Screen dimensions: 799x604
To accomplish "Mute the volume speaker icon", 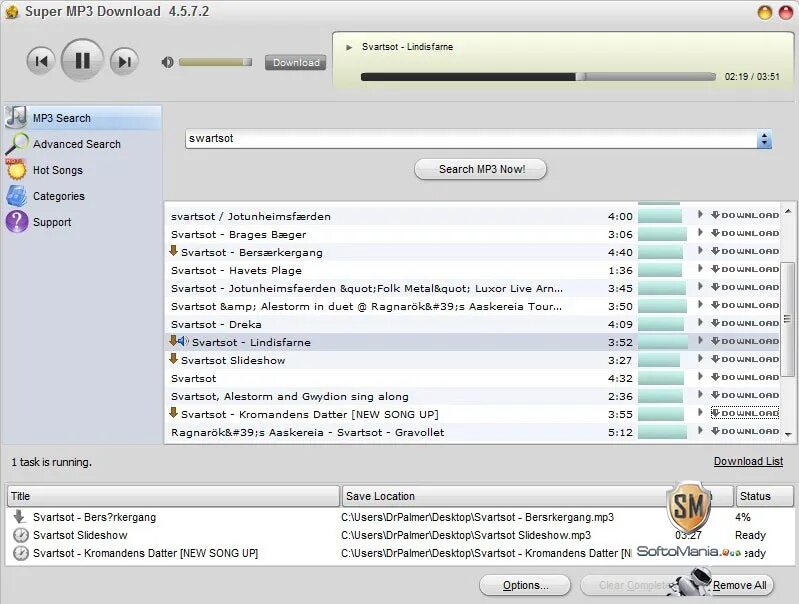I will tap(167, 62).
